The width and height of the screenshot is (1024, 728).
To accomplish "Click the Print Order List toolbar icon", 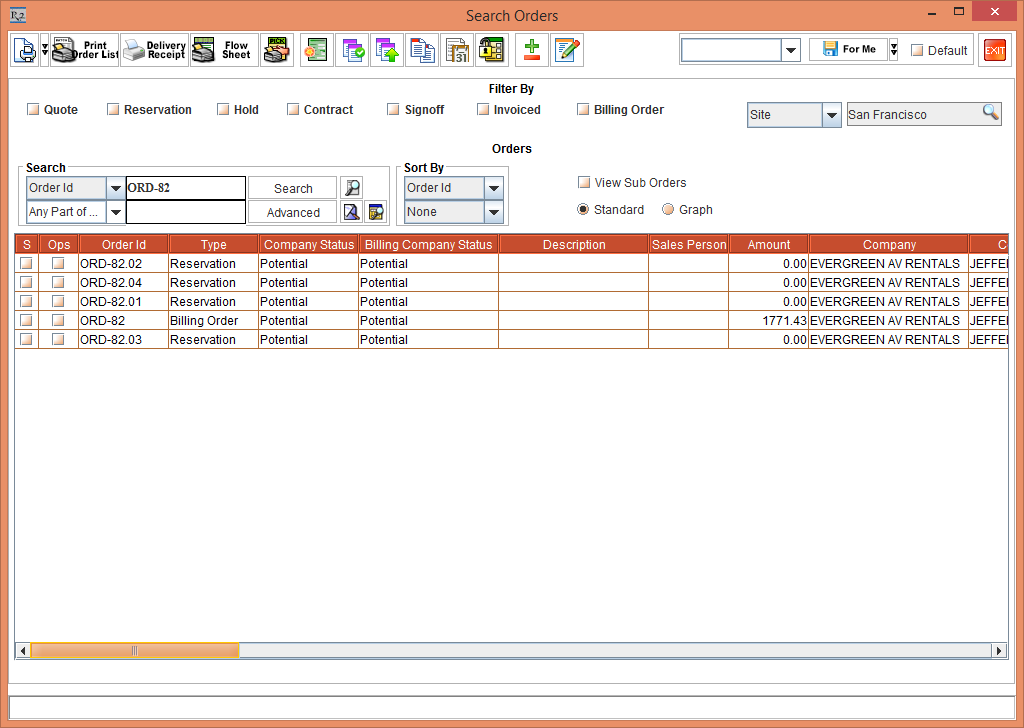I will click(84, 50).
